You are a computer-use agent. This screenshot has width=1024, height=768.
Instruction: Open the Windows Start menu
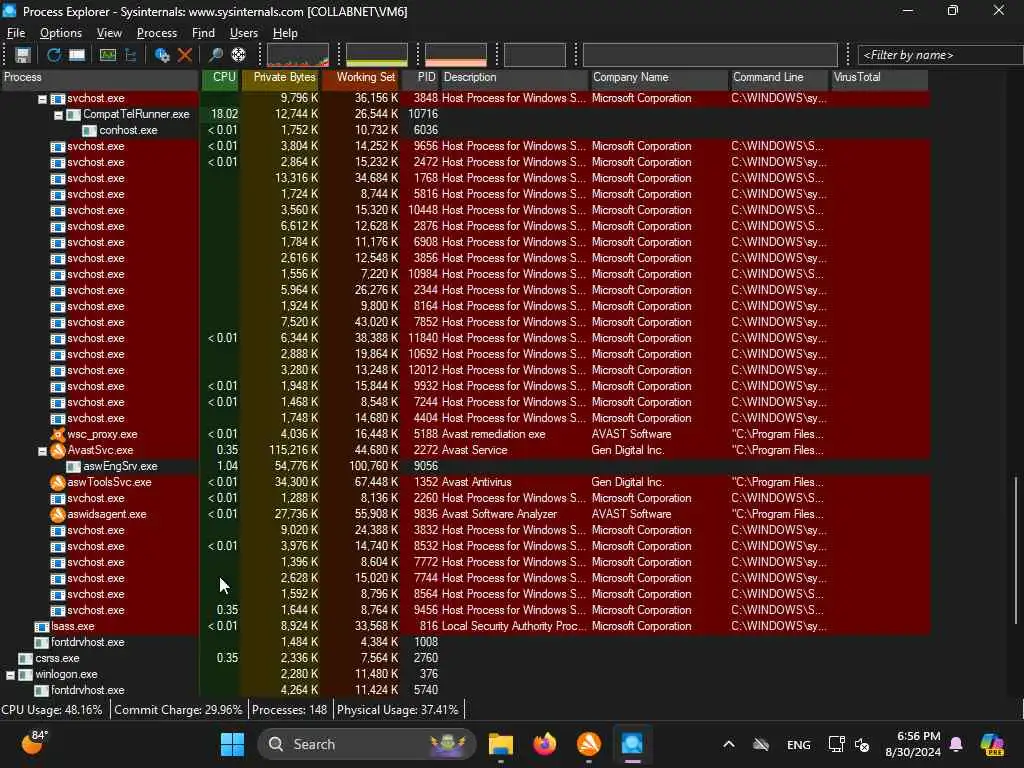pyautogui.click(x=232, y=744)
